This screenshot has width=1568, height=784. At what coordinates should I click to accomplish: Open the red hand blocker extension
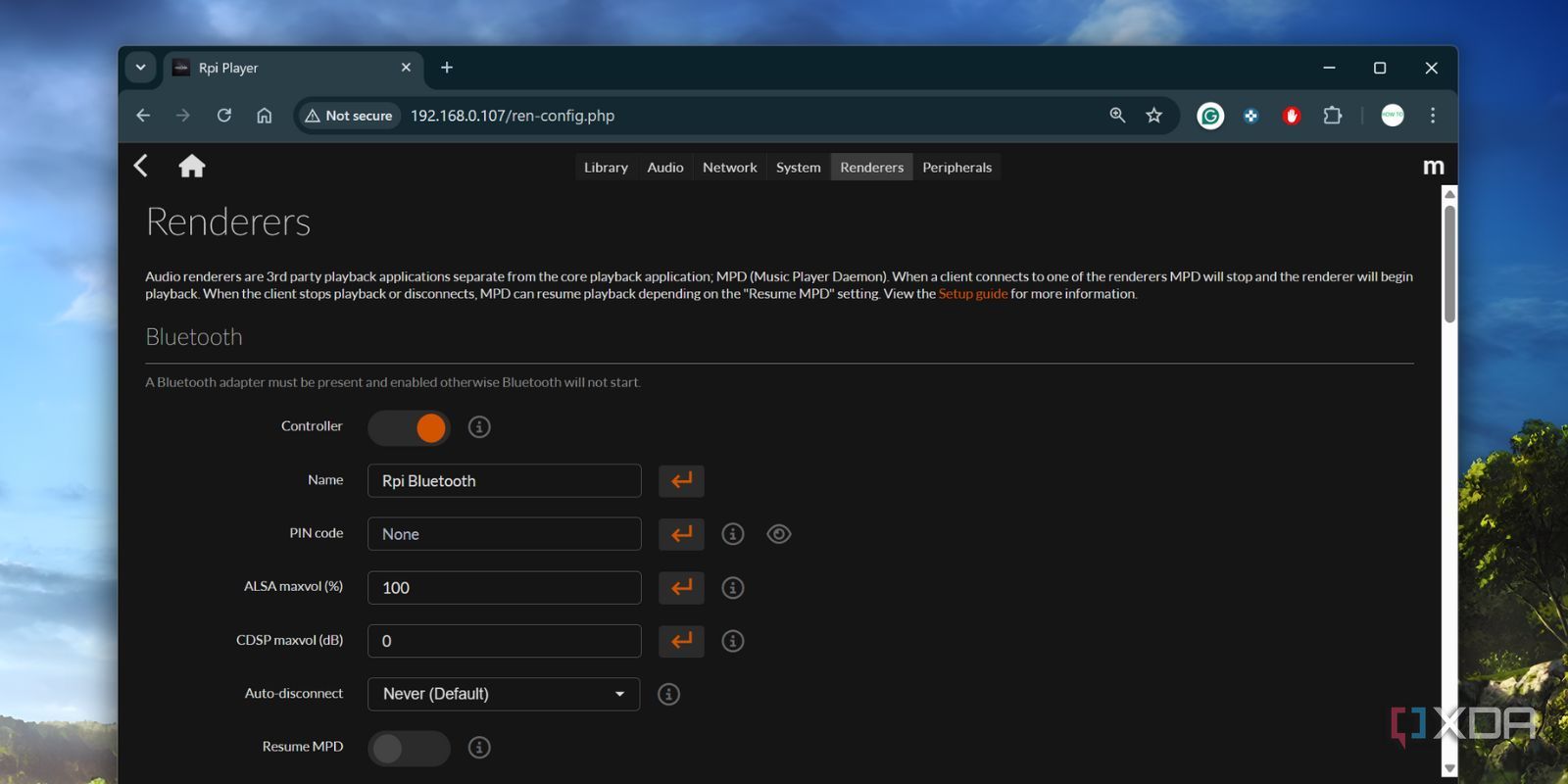pos(1292,116)
